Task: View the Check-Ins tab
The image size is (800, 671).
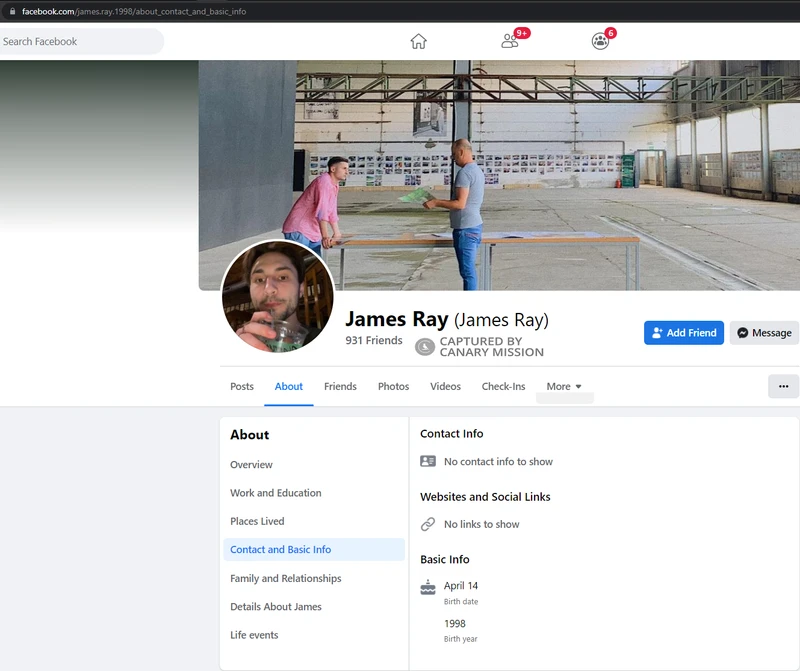Action: tap(504, 386)
